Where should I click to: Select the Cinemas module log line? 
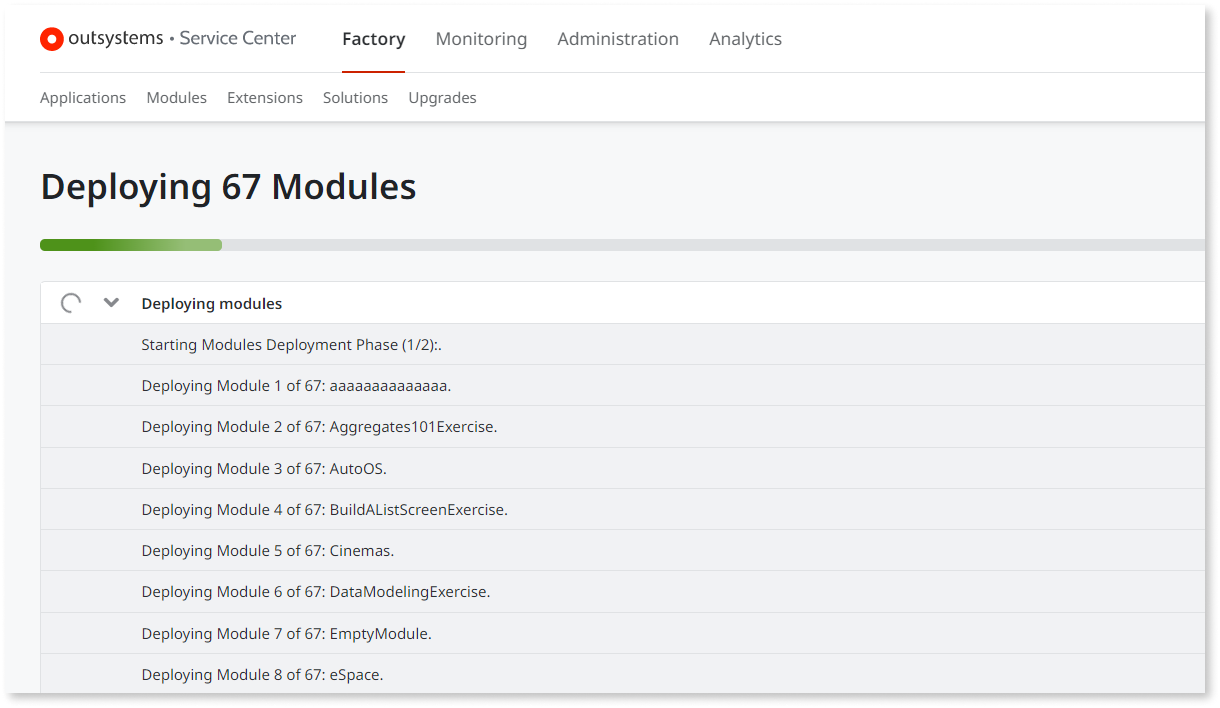coord(268,551)
